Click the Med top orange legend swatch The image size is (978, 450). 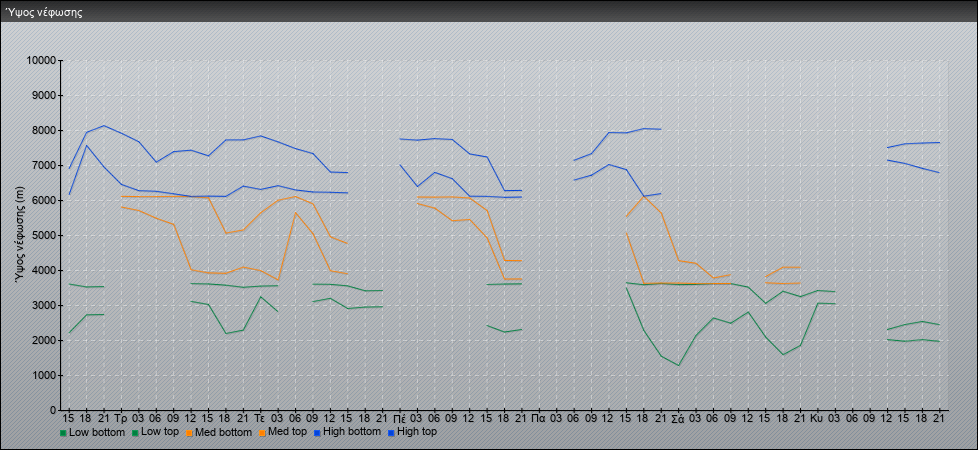(262, 432)
